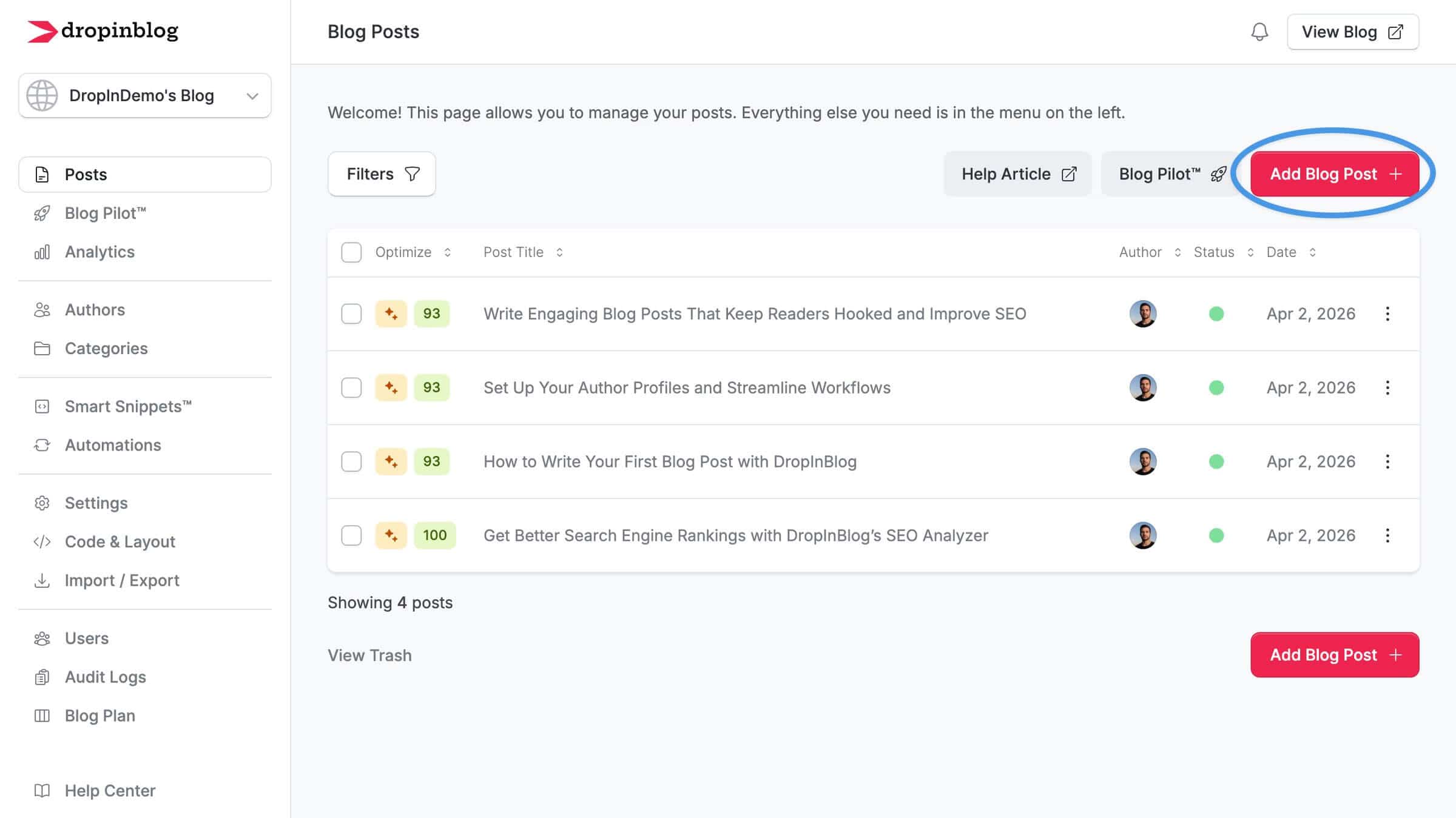The image size is (1456, 818).
Task: Open the SEO score 93 badge for Write Engaging Blog Posts
Action: click(x=432, y=313)
